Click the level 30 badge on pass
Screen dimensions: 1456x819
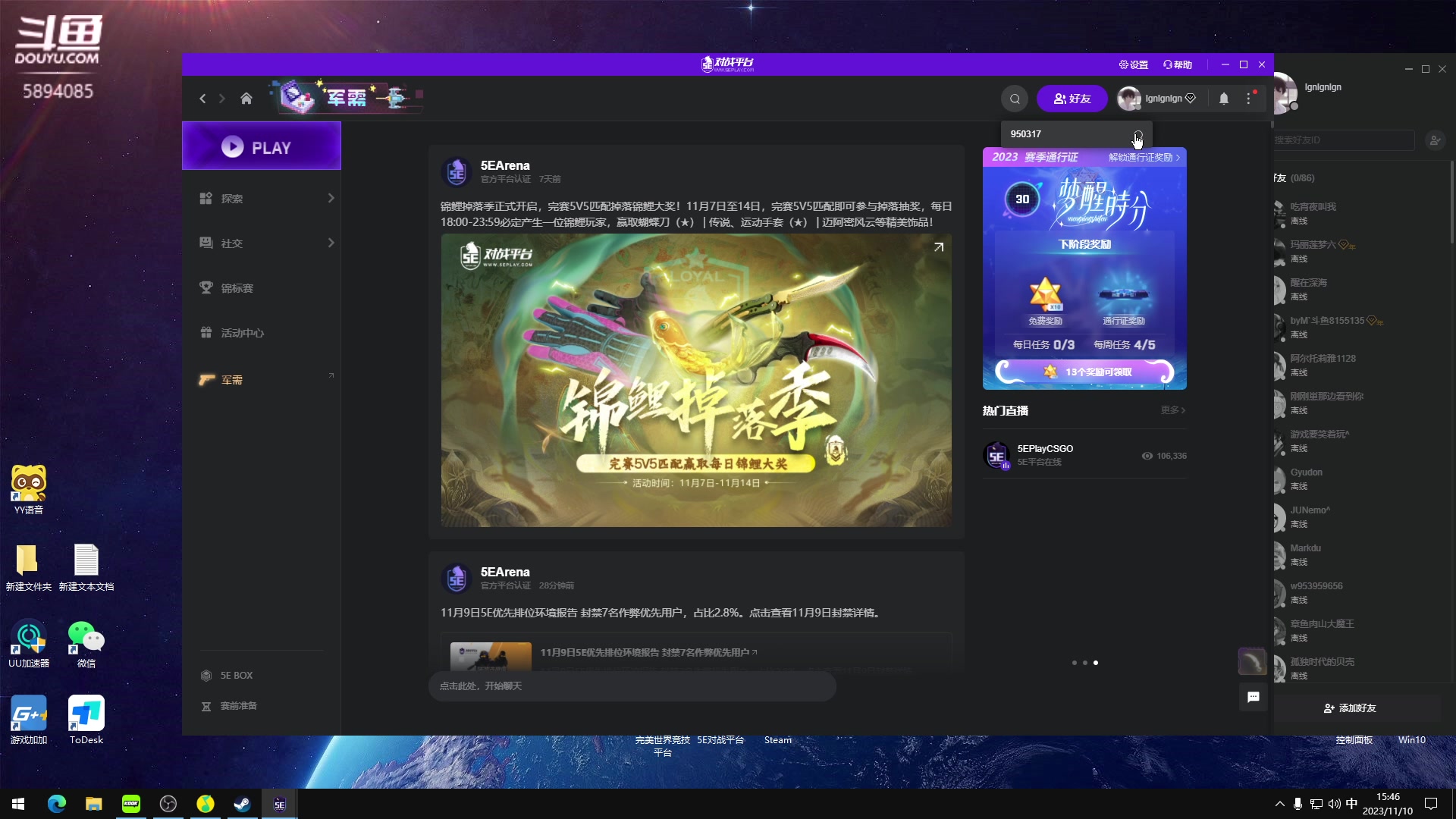(x=1021, y=199)
